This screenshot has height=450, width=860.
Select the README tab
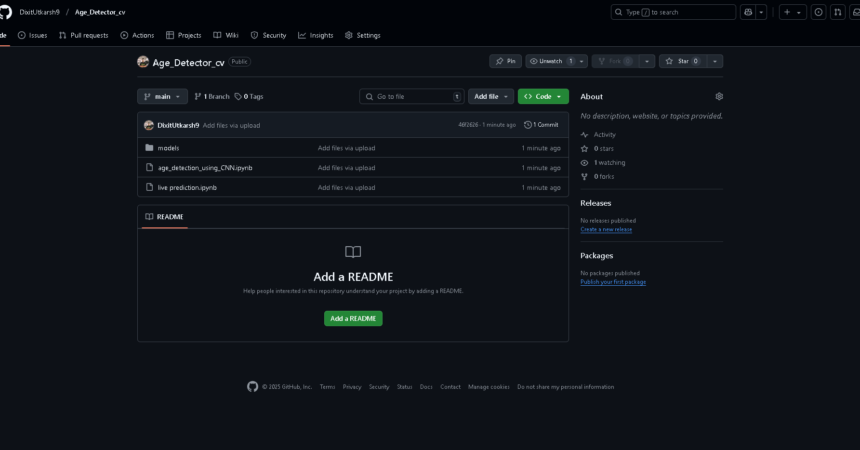click(165, 217)
